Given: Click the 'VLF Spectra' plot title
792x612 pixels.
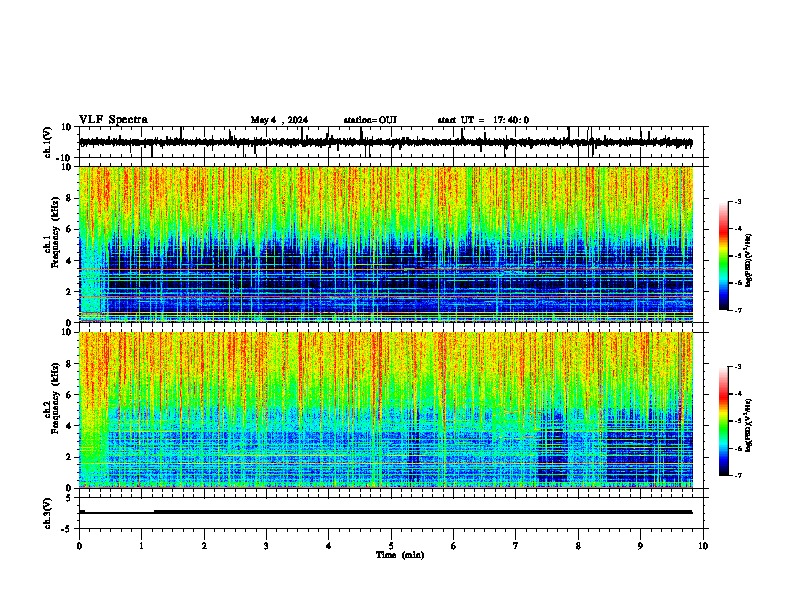Looking at the screenshot, I should 113,120.
